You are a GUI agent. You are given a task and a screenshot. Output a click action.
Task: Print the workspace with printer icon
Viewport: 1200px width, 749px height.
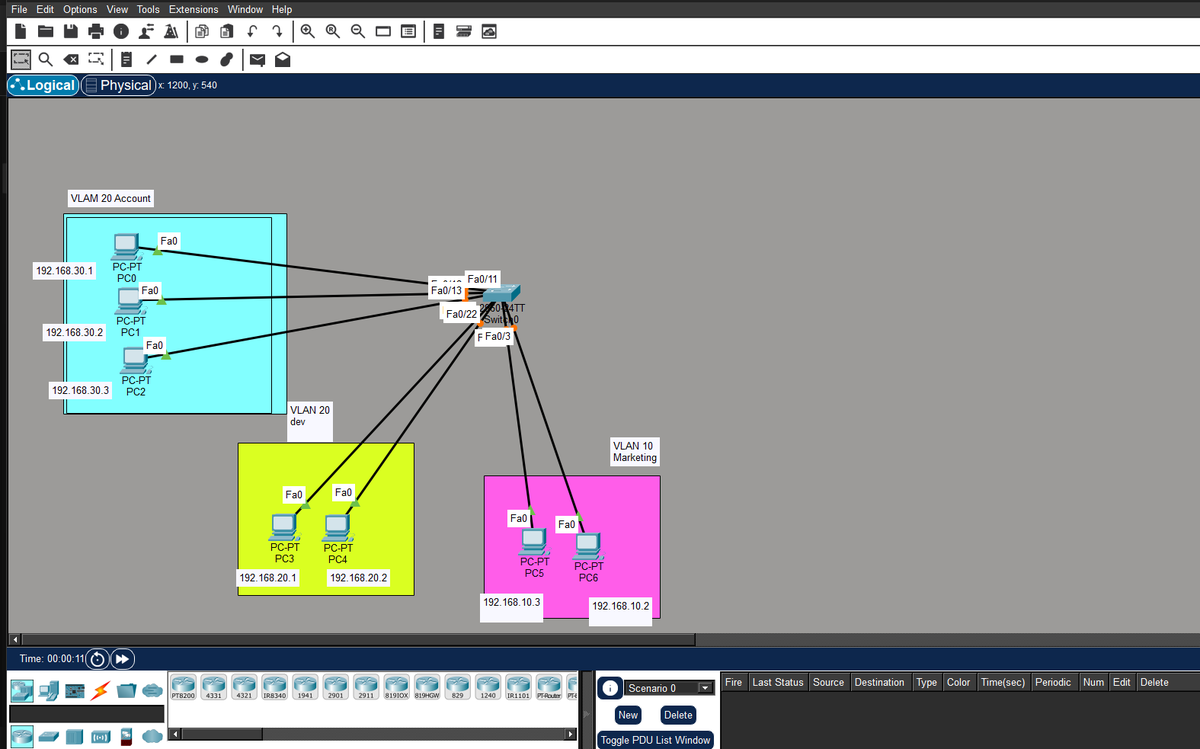96,32
